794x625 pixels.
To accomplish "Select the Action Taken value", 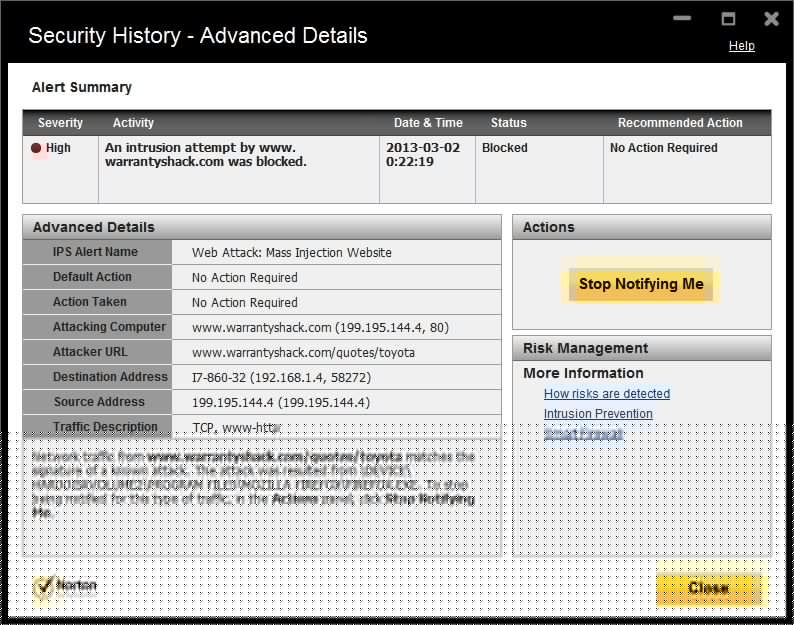I will coord(245,302).
